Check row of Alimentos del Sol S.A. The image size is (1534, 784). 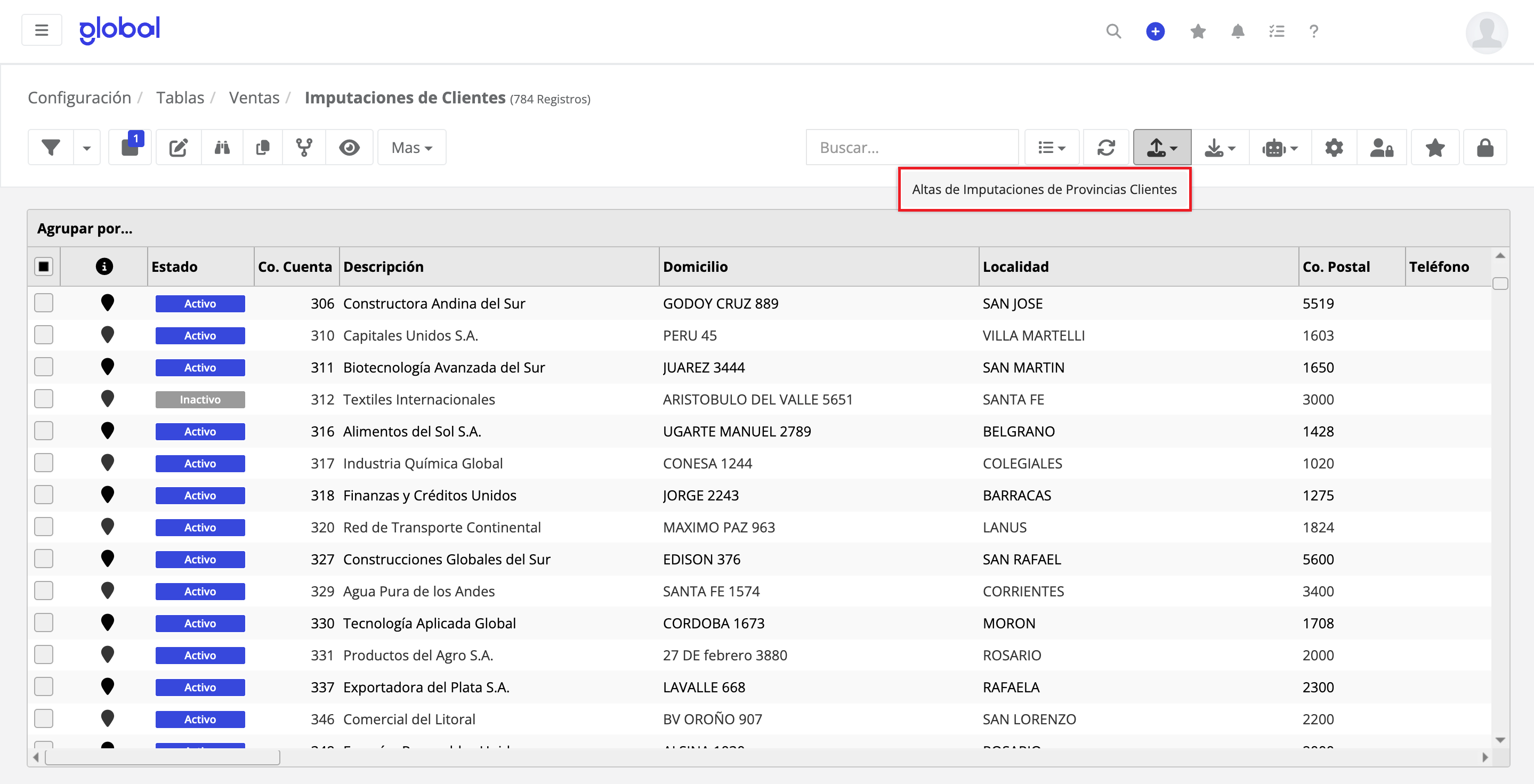44,431
